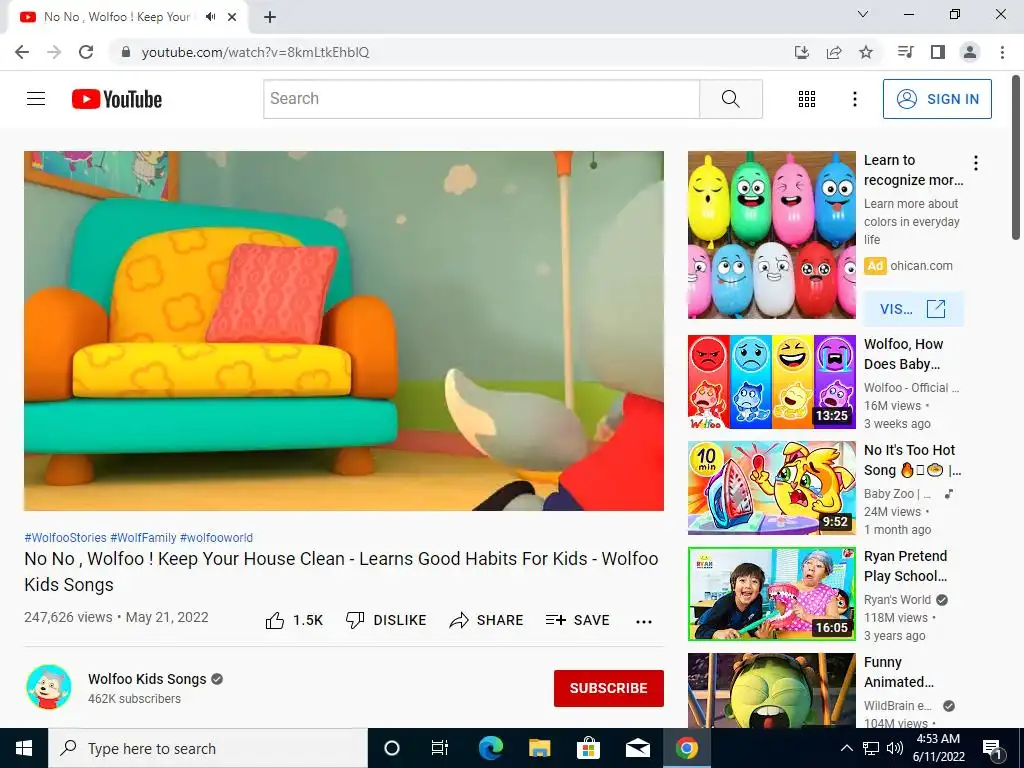Open Wolfoo Kids Songs channel avatar
Viewport: 1024px width, 768px height.
(x=49, y=687)
